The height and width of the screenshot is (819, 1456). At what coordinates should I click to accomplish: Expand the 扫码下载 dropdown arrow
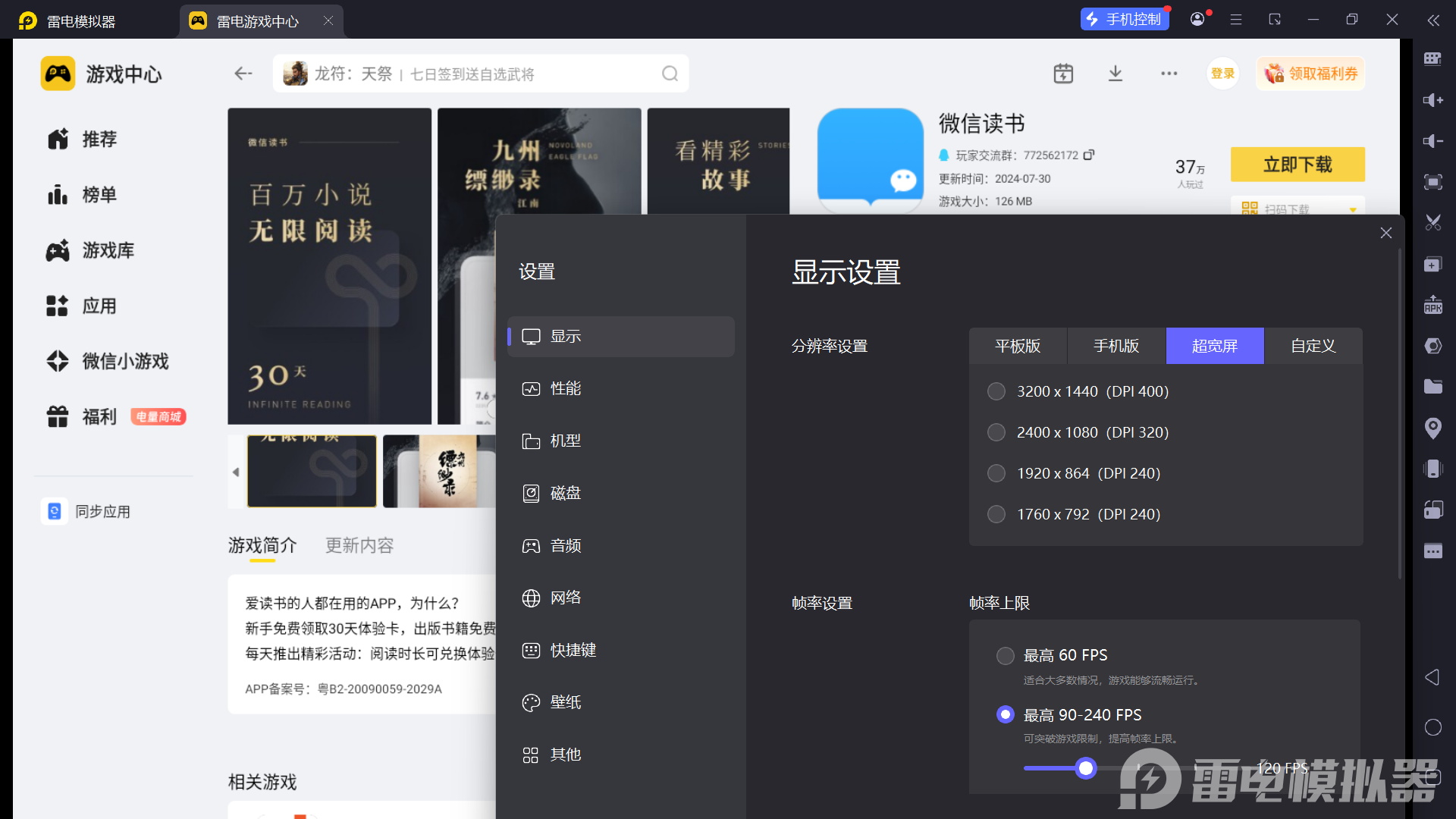(x=1352, y=209)
